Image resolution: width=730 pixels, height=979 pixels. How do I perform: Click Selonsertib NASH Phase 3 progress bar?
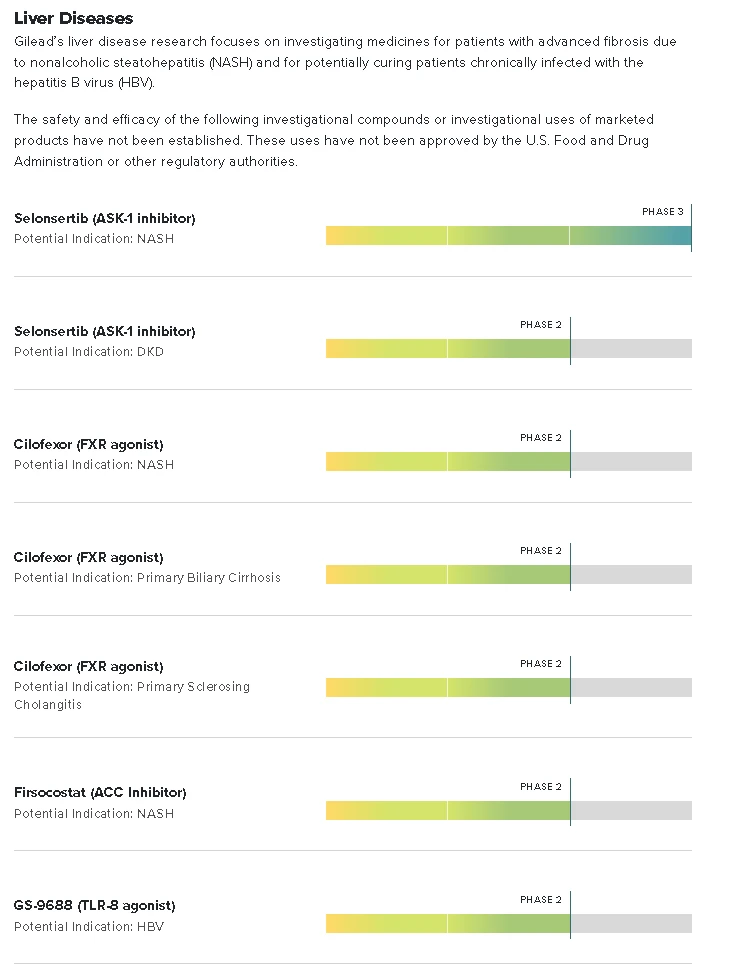508,236
